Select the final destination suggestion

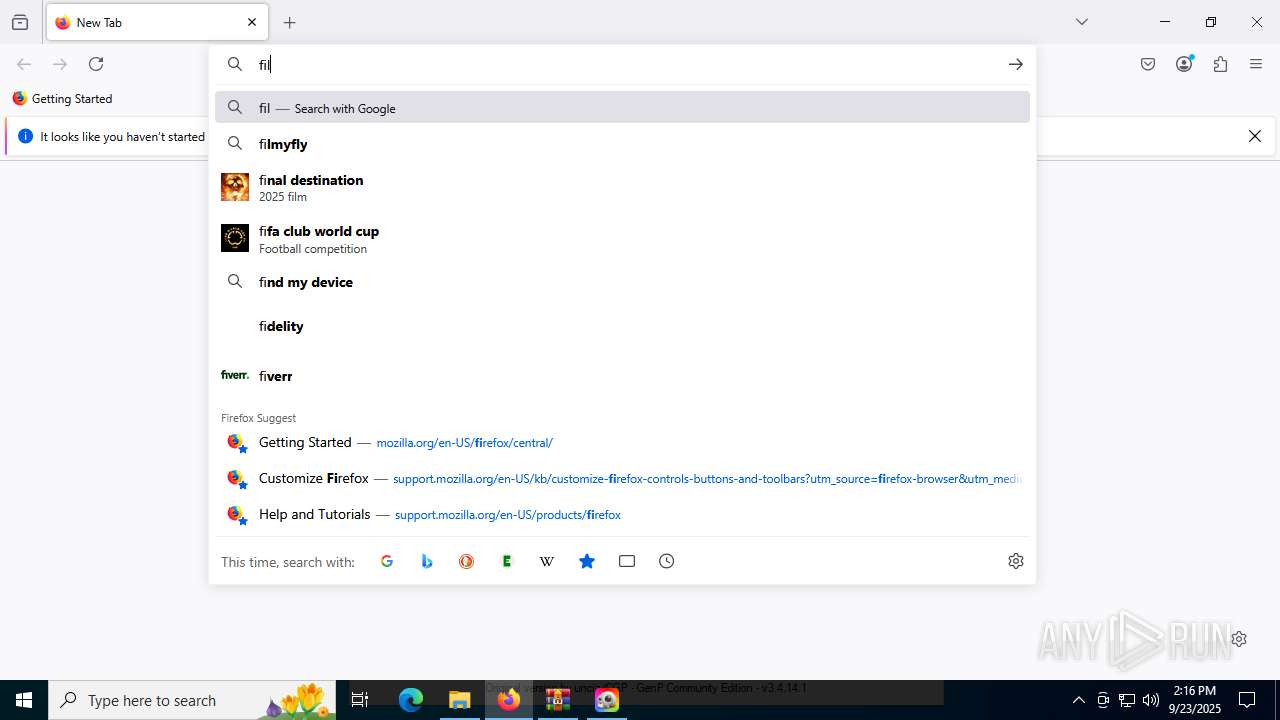(x=622, y=187)
